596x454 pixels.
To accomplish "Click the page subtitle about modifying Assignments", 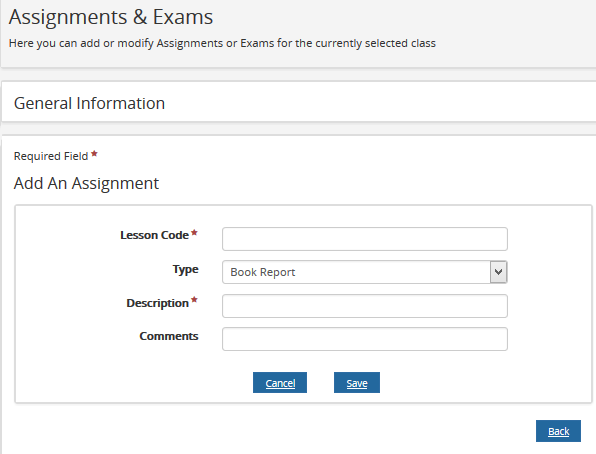I will pos(222,43).
